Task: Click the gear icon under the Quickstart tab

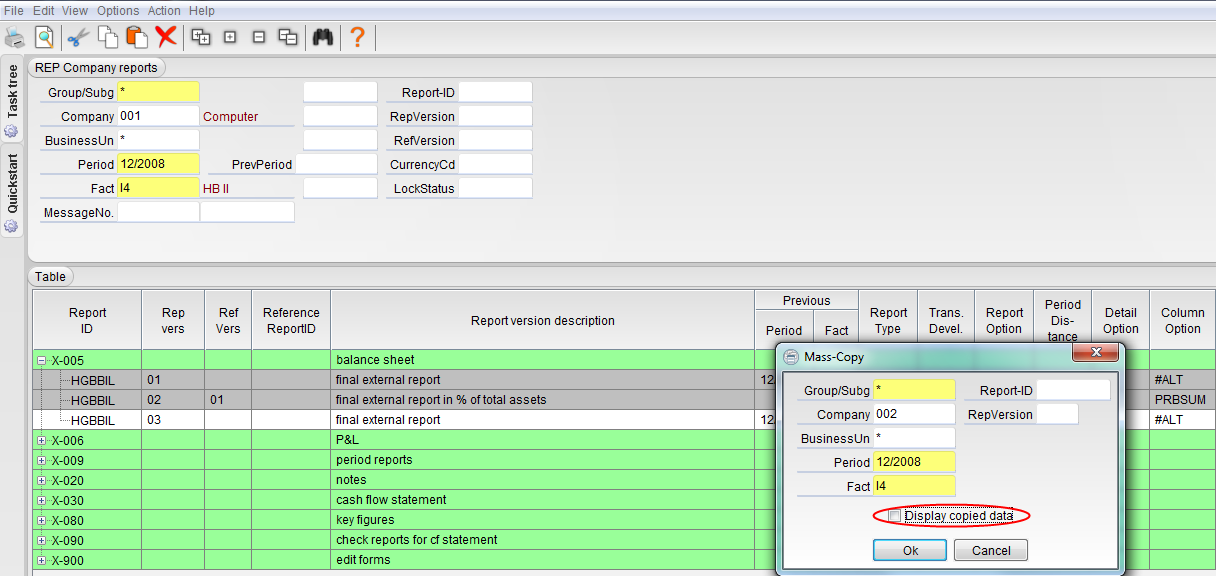Action: 12,226
